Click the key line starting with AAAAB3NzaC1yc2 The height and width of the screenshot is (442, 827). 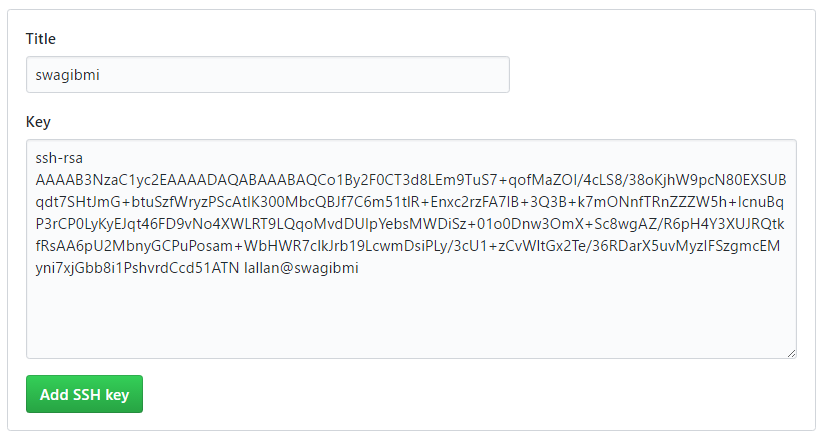pos(411,180)
